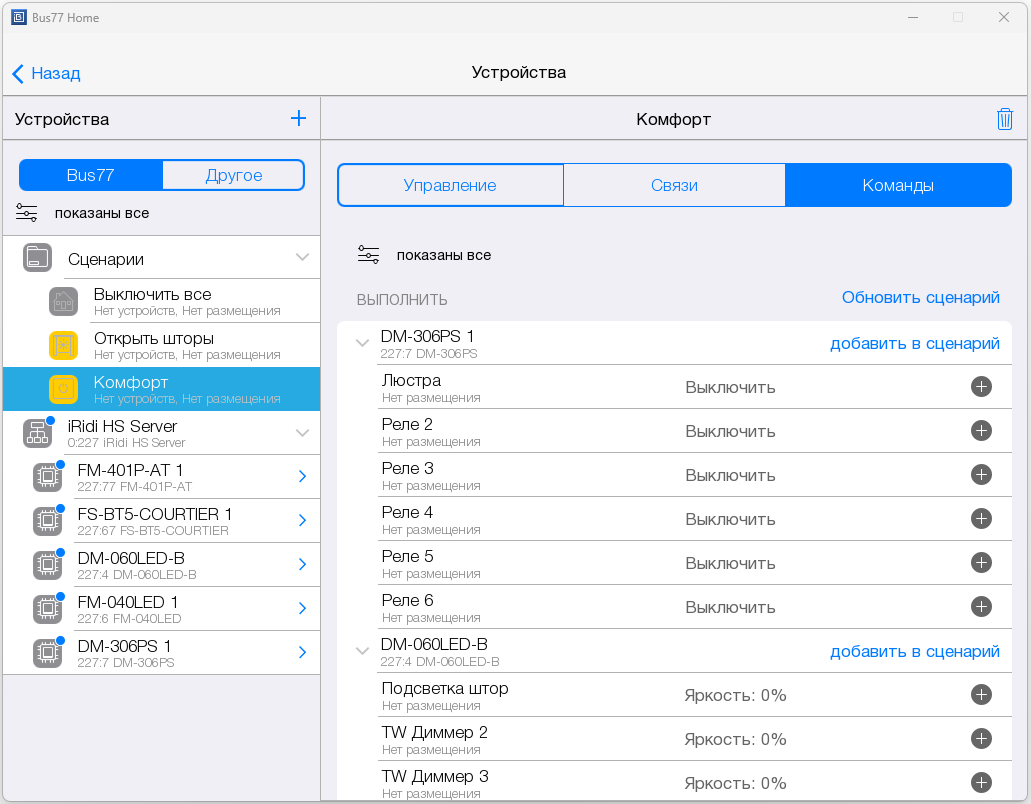The image size is (1031, 804).
Task: Collapse the Сценарии folder chevron
Action: [302, 258]
